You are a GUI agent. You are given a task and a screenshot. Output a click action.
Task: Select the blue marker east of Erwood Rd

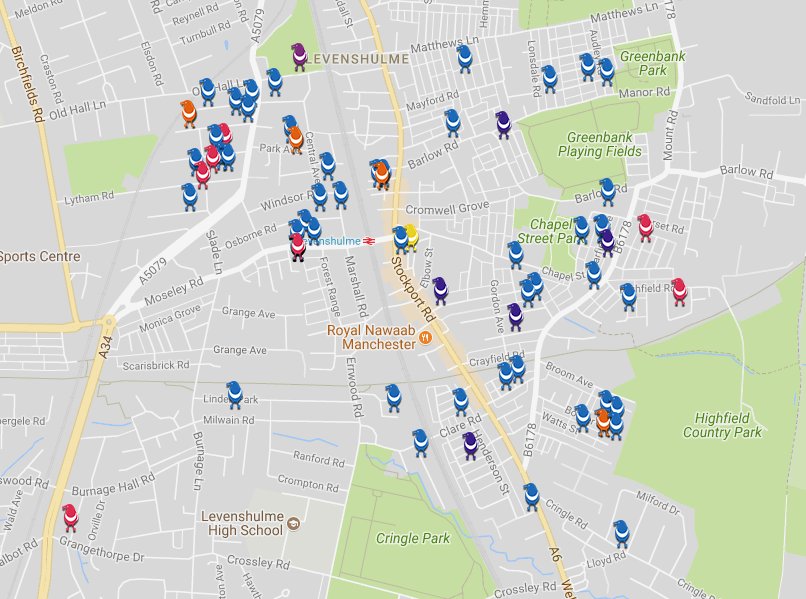point(393,397)
